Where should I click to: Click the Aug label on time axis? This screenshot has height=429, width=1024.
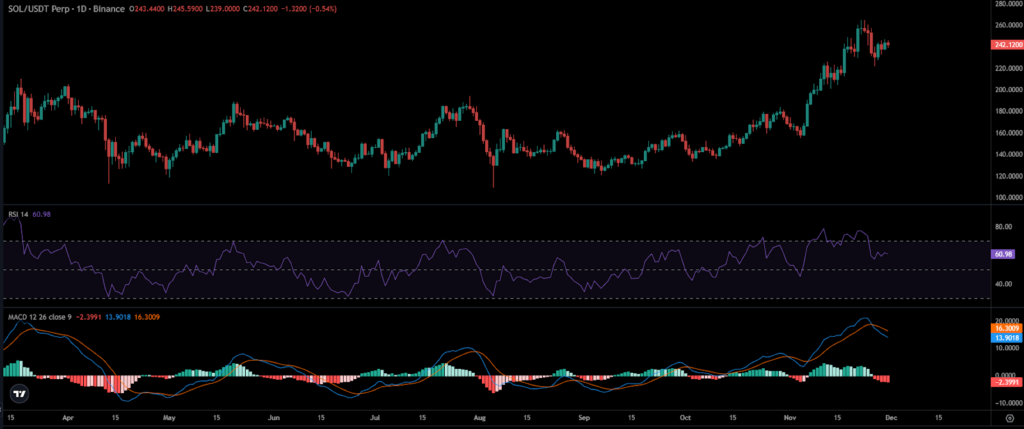tap(479, 416)
